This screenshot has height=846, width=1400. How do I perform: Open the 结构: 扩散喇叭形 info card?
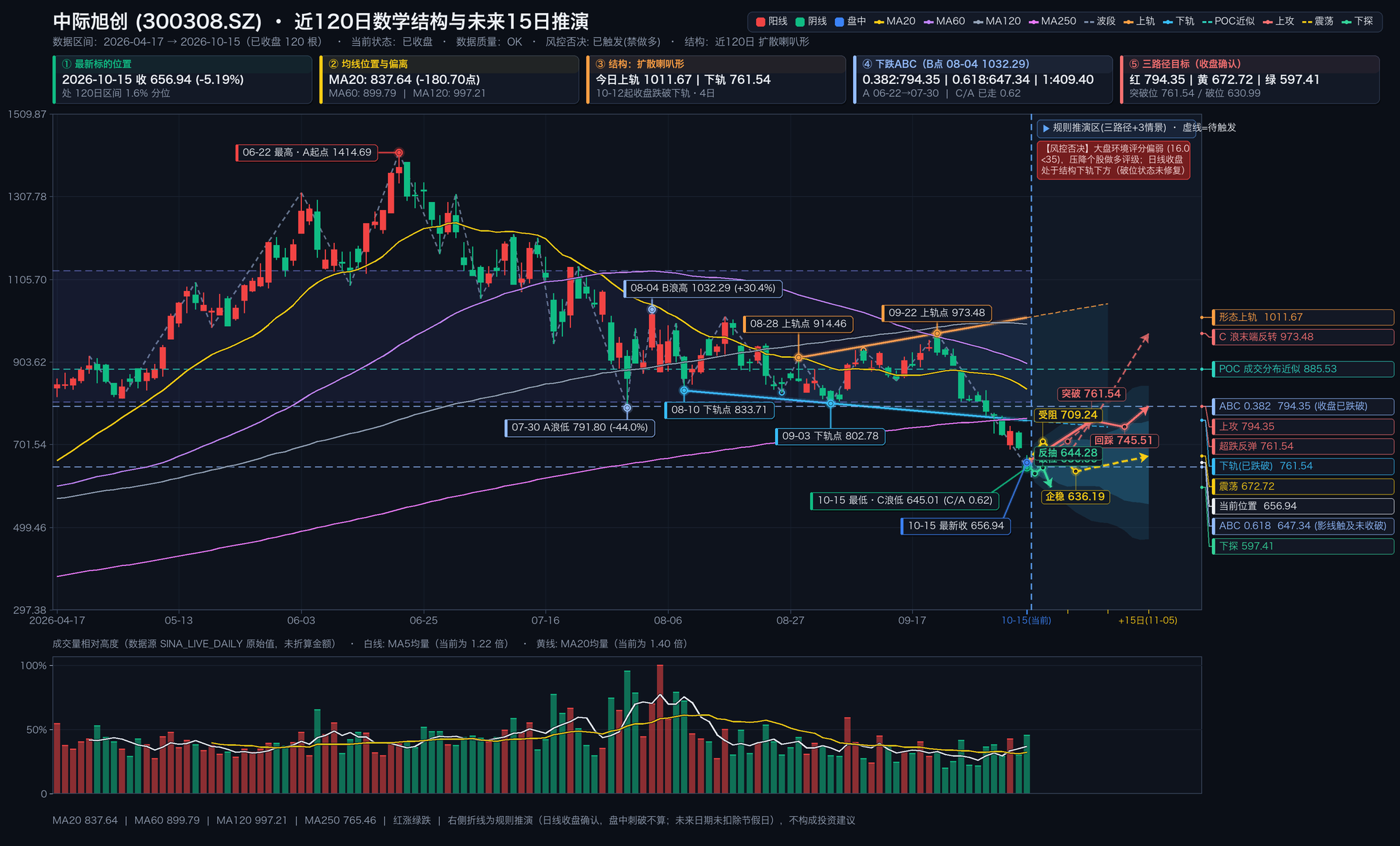(x=716, y=79)
